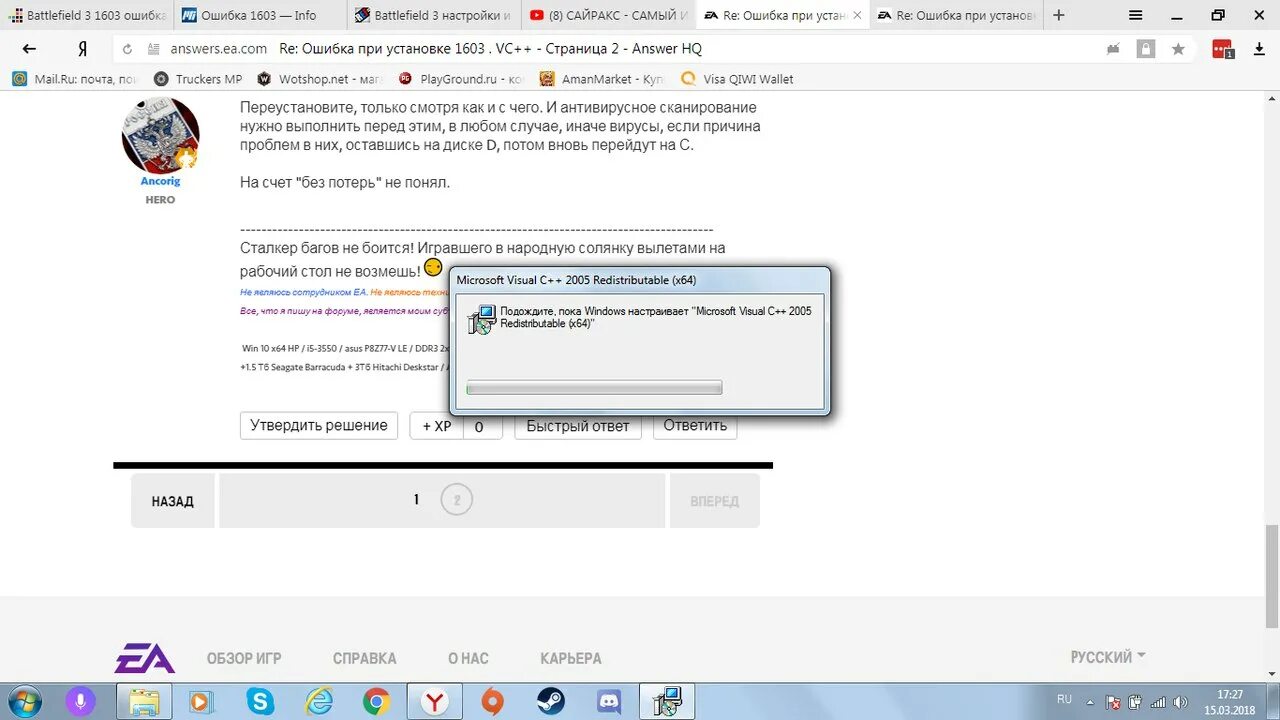The width and height of the screenshot is (1280, 720).
Task: Launch the purple voice assistant microphone
Action: (80, 701)
